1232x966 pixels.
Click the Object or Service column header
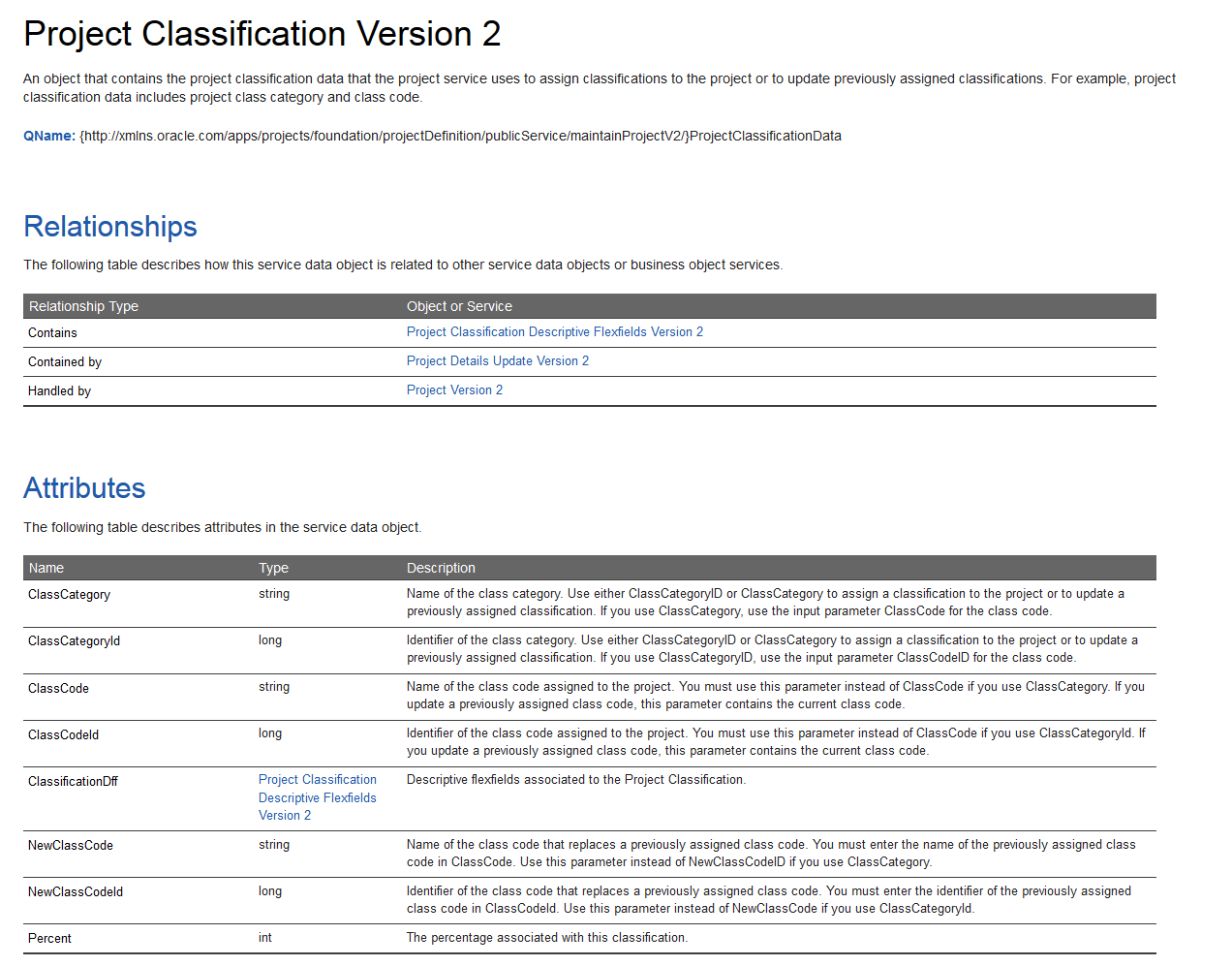click(459, 306)
